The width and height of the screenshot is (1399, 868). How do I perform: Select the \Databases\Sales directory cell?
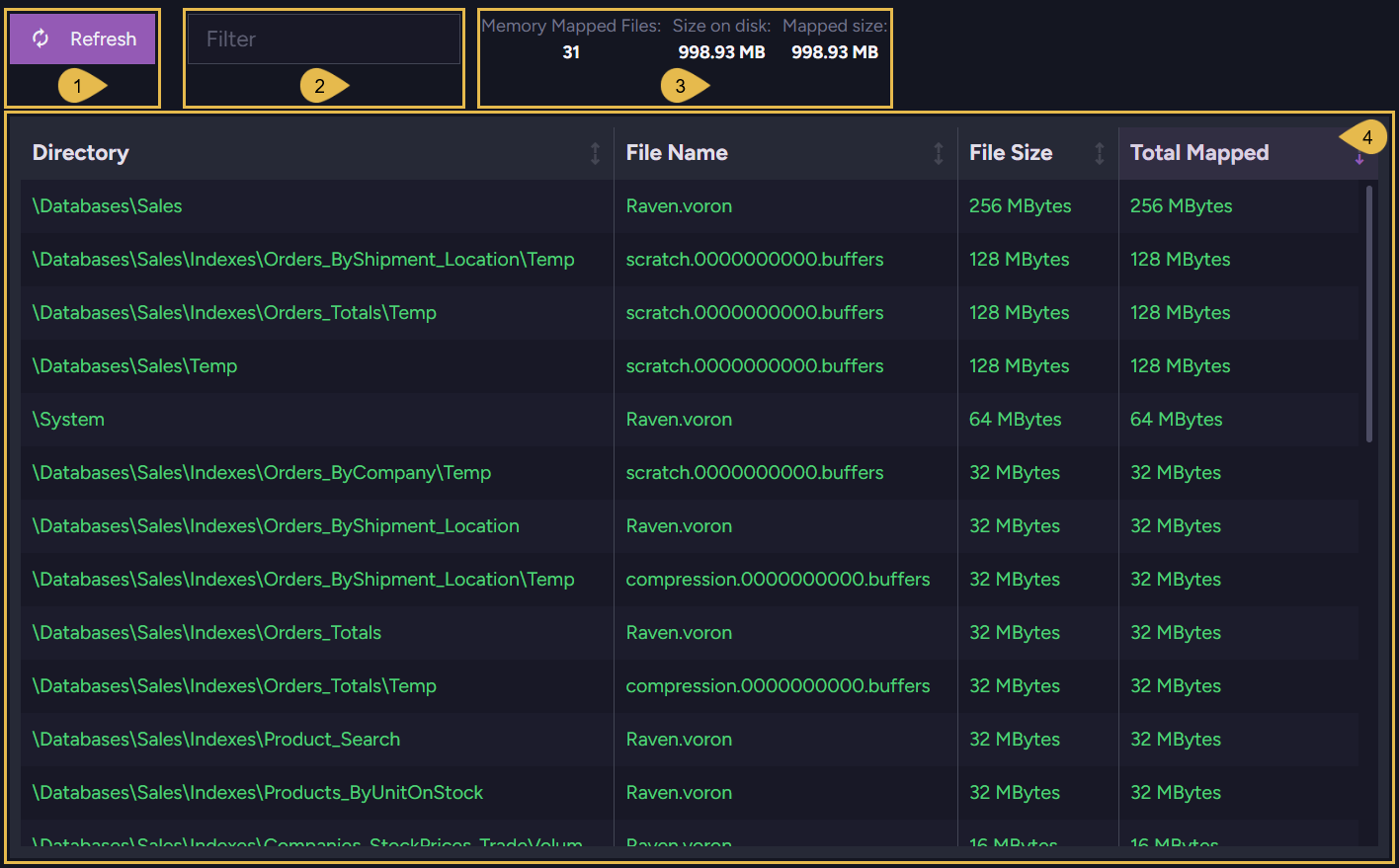point(317,206)
